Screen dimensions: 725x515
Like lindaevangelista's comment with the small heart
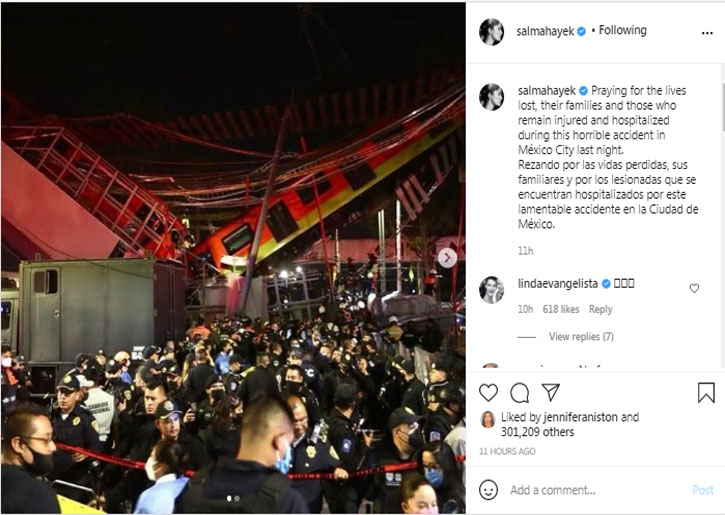click(x=694, y=288)
